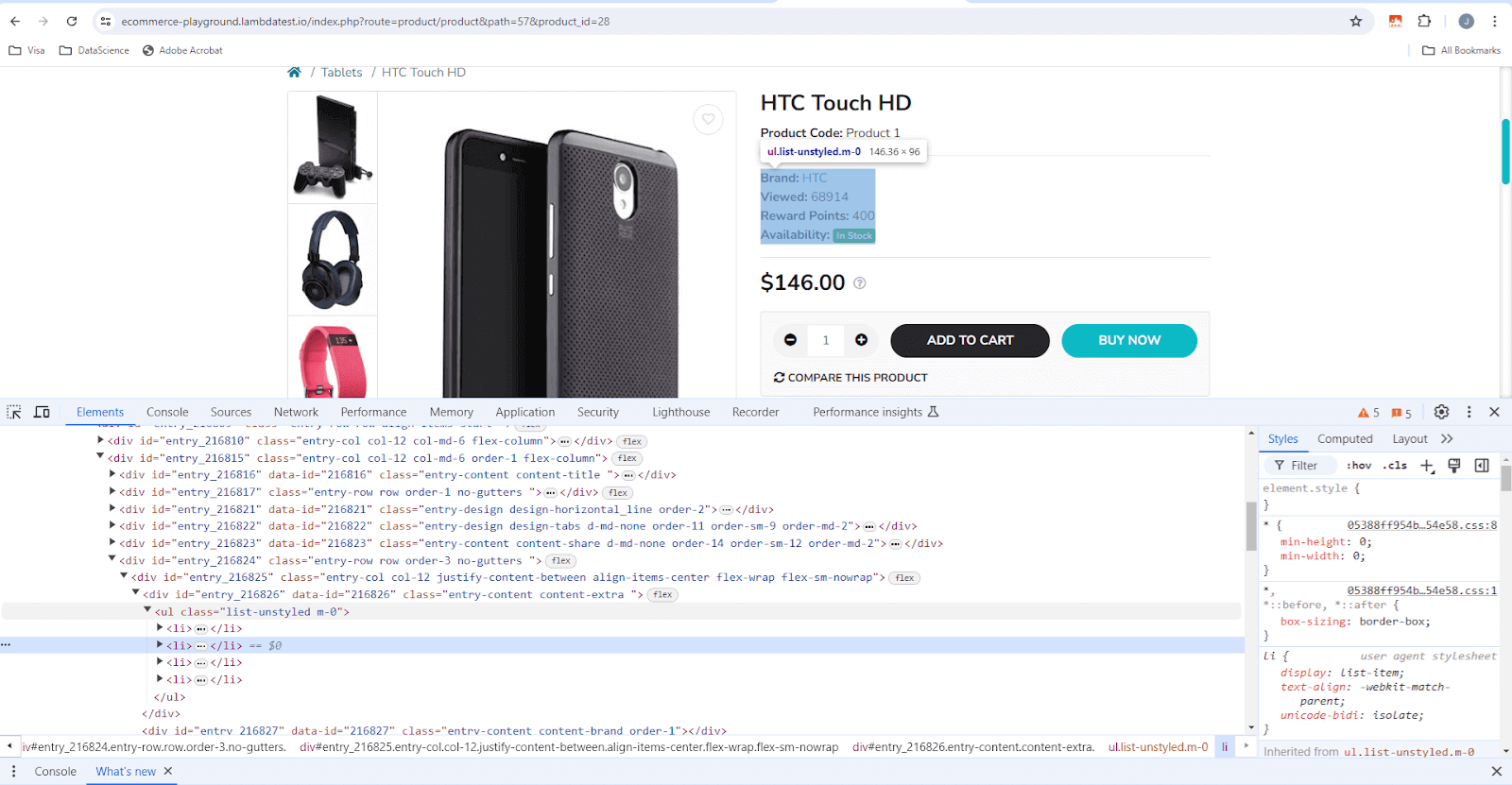Viewport: 1512px width, 785px height.
Task: Expand the selected li == $0 node
Action: (160, 644)
